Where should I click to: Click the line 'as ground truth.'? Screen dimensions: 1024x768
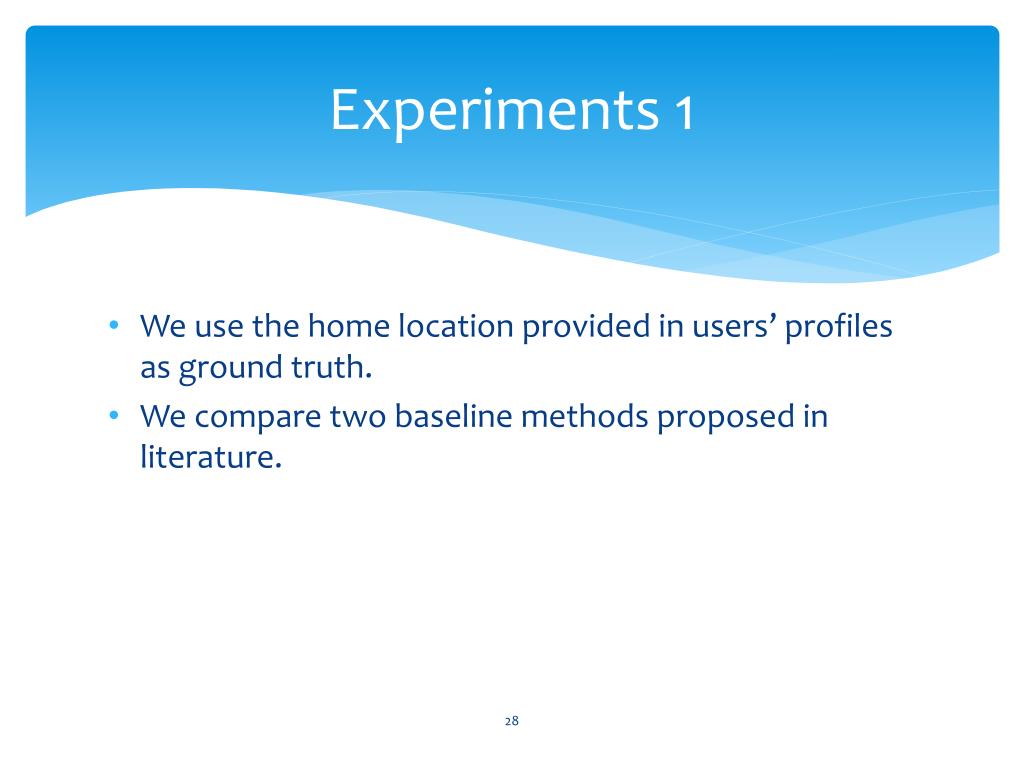tap(256, 367)
